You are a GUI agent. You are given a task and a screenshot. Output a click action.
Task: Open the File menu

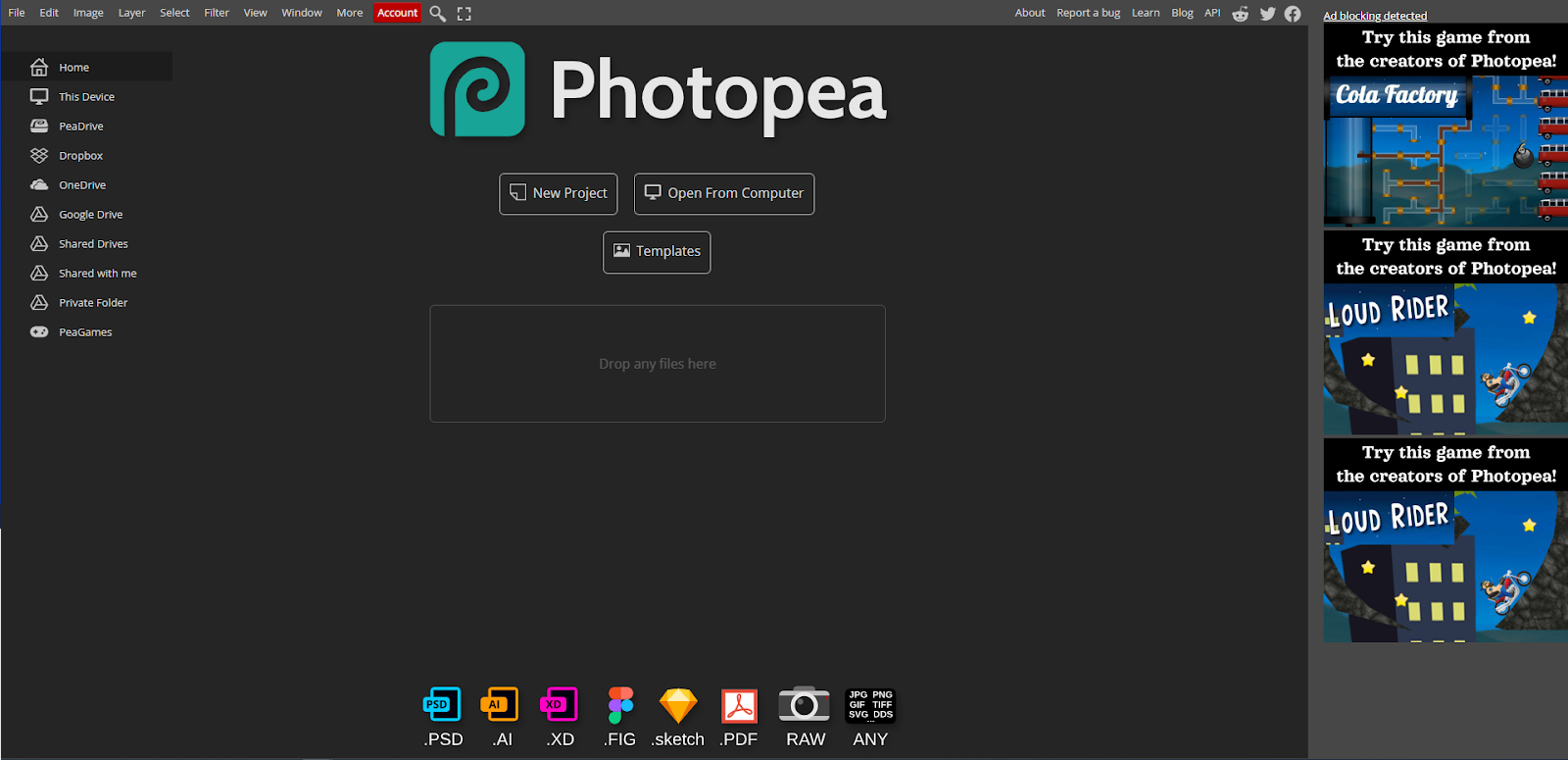17,13
